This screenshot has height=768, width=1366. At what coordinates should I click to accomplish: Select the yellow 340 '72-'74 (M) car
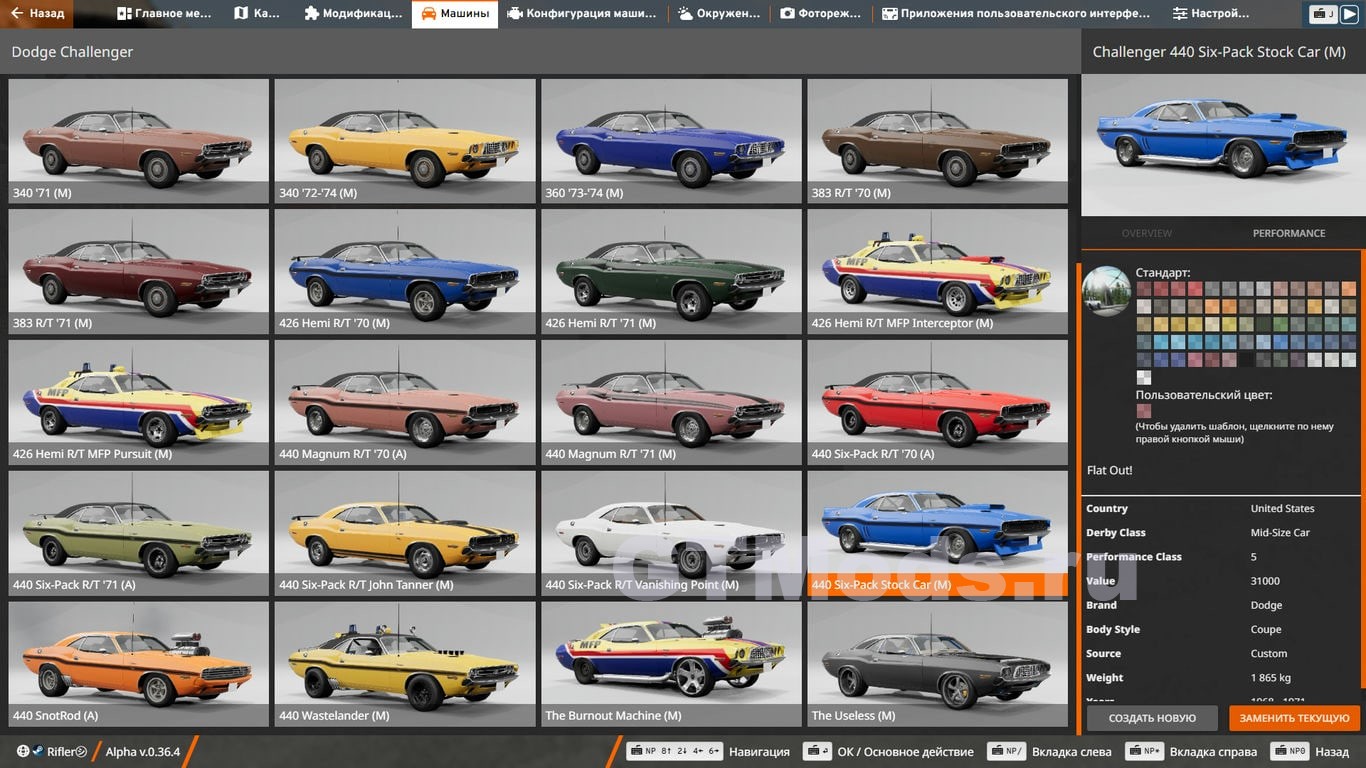tap(404, 141)
